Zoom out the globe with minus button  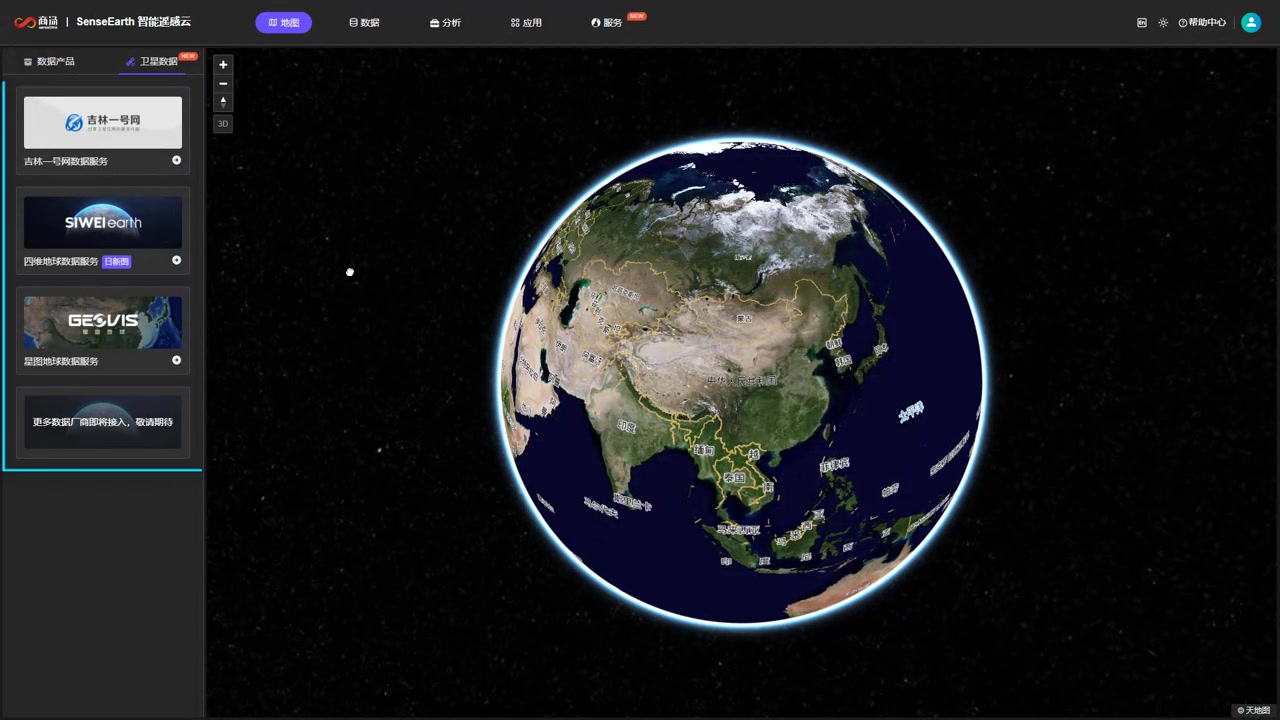[x=223, y=84]
